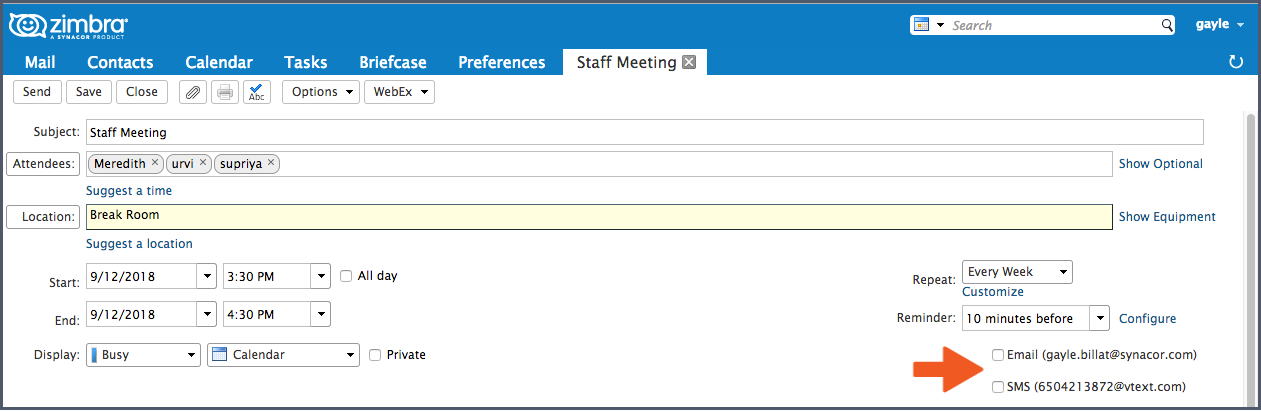Tick the Private checkbox
This screenshot has width=1261, height=412.
tap(375, 354)
